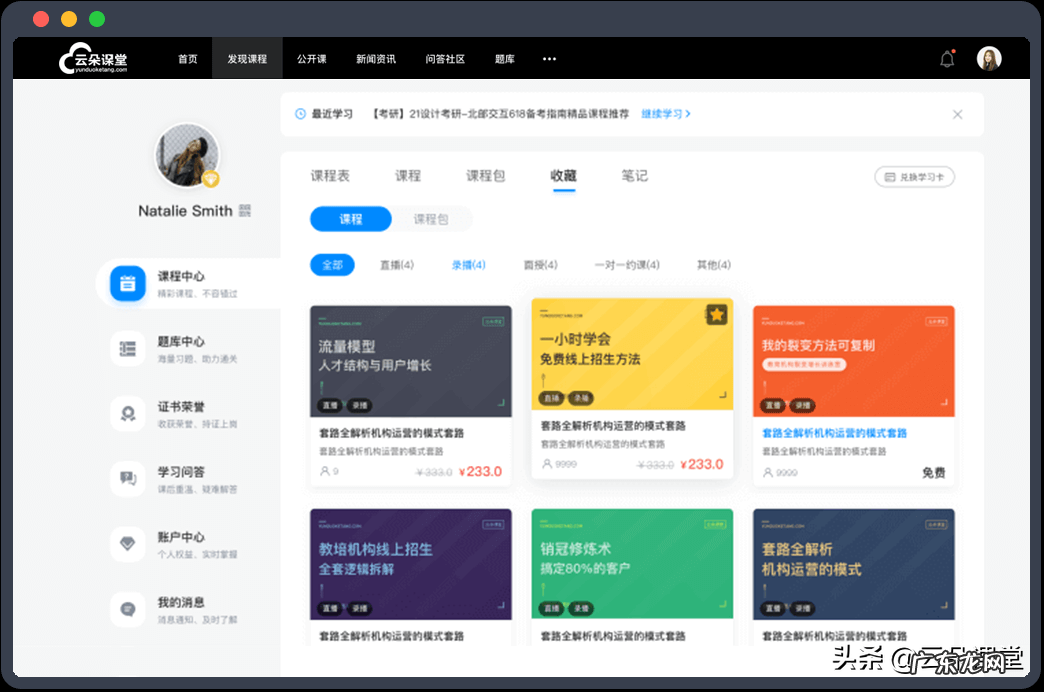Screen dimensions: 1044x692
Task: Click the 云朵课堂 logo
Action: coord(96,58)
